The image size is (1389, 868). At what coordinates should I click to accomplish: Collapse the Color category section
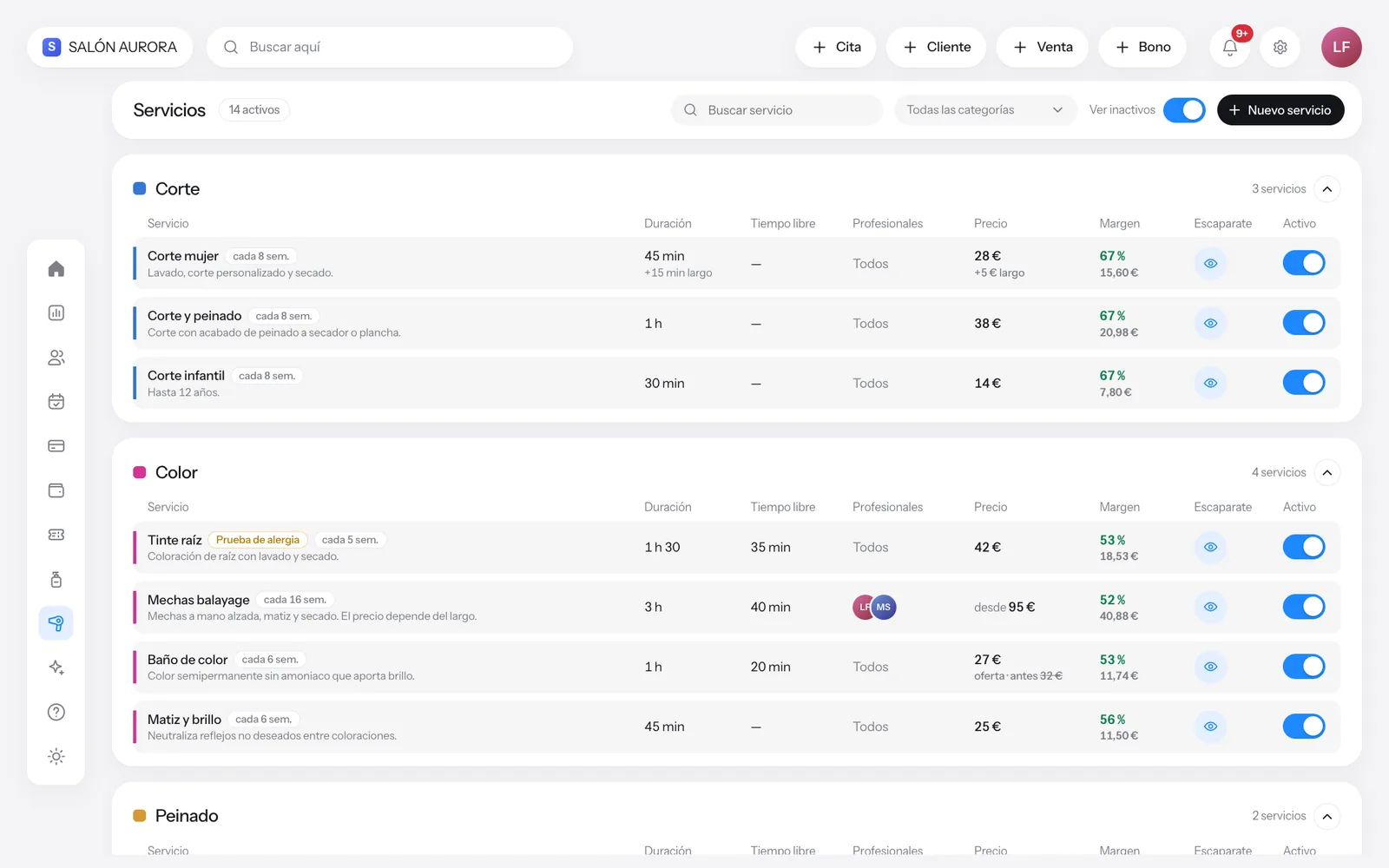pyautogui.click(x=1326, y=472)
